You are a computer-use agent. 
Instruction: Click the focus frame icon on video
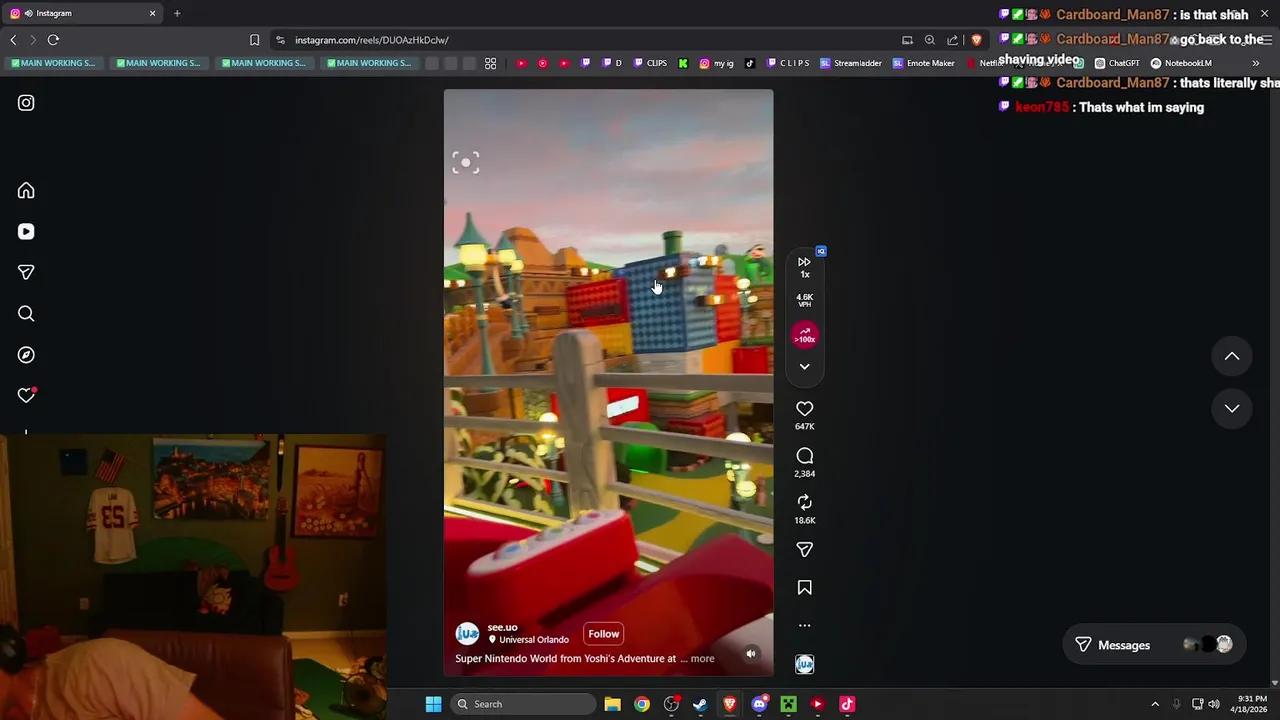pyautogui.click(x=465, y=163)
